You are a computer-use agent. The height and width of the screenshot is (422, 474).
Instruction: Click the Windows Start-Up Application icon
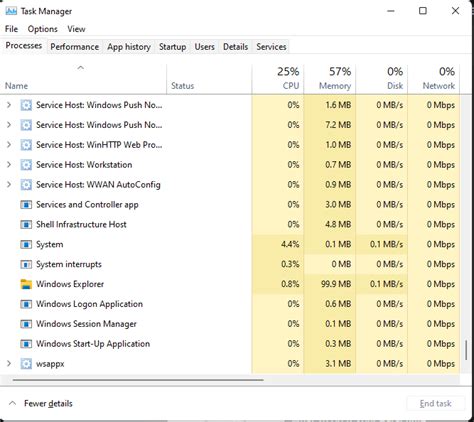tap(26, 344)
